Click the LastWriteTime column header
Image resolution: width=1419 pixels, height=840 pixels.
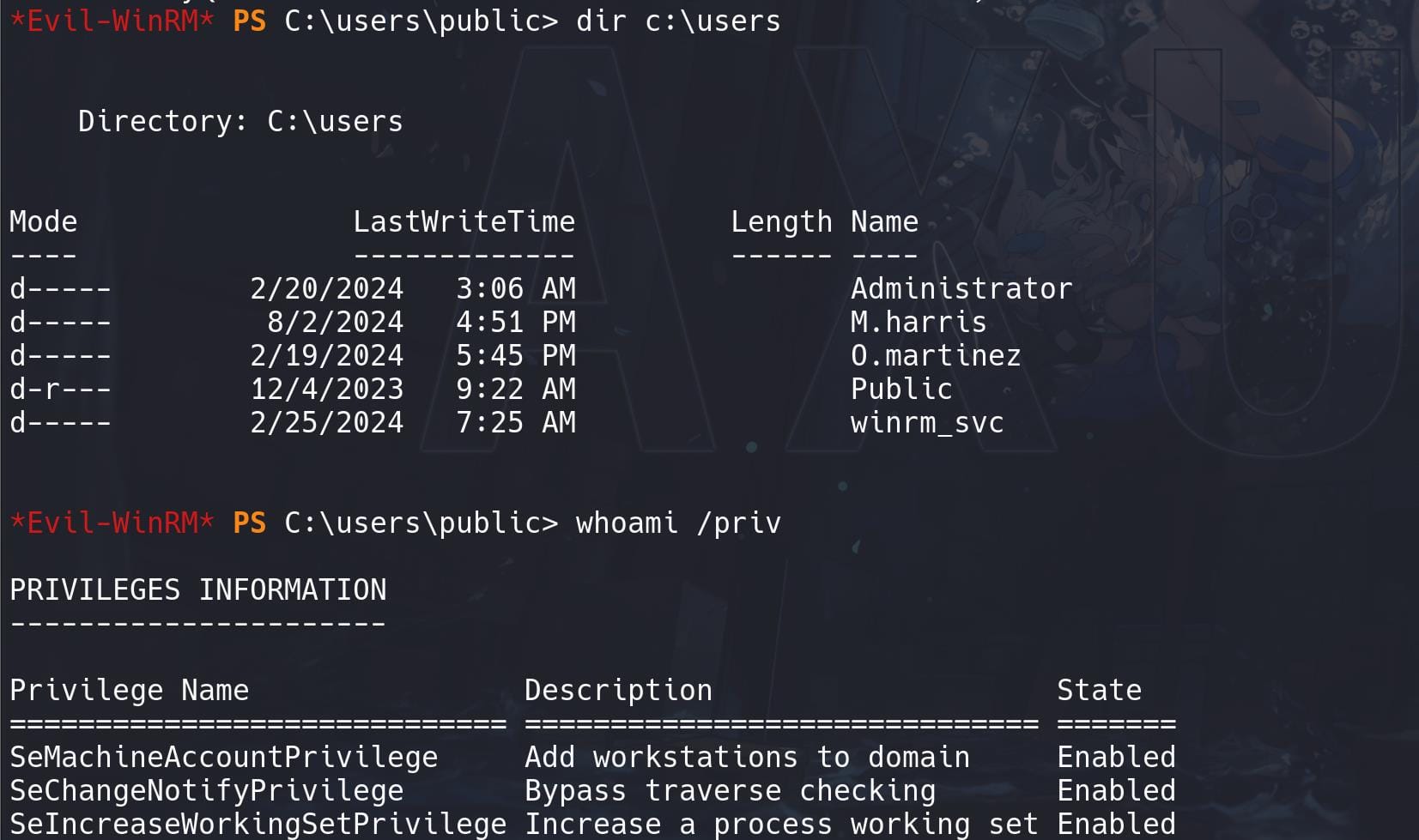[464, 221]
